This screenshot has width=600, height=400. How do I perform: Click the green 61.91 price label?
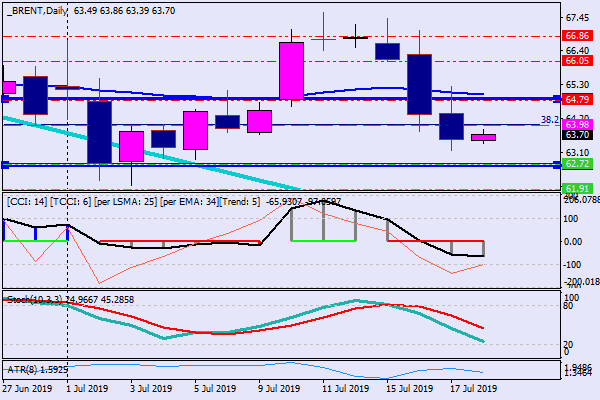[577, 188]
